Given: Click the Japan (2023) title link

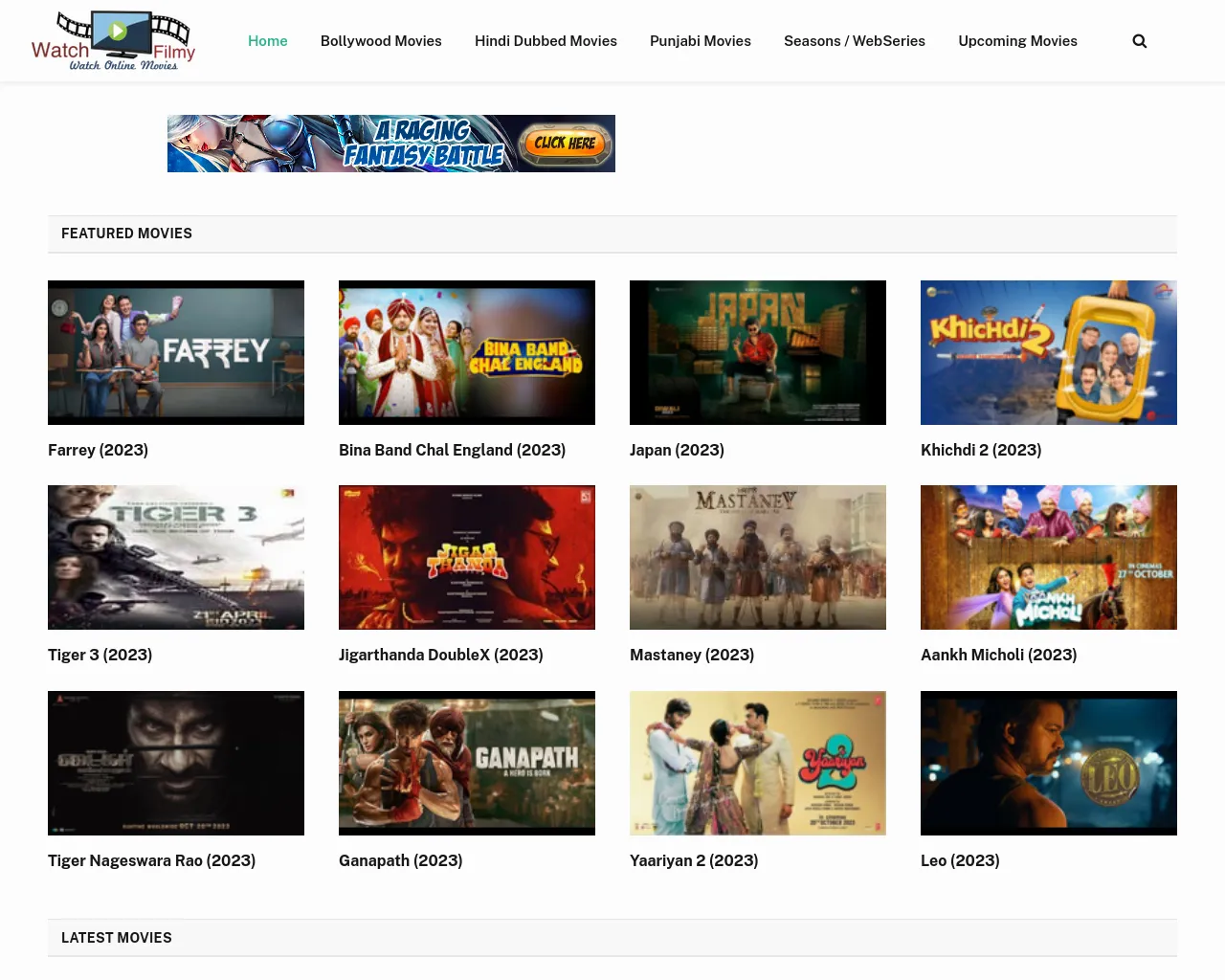Looking at the screenshot, I should point(677,450).
